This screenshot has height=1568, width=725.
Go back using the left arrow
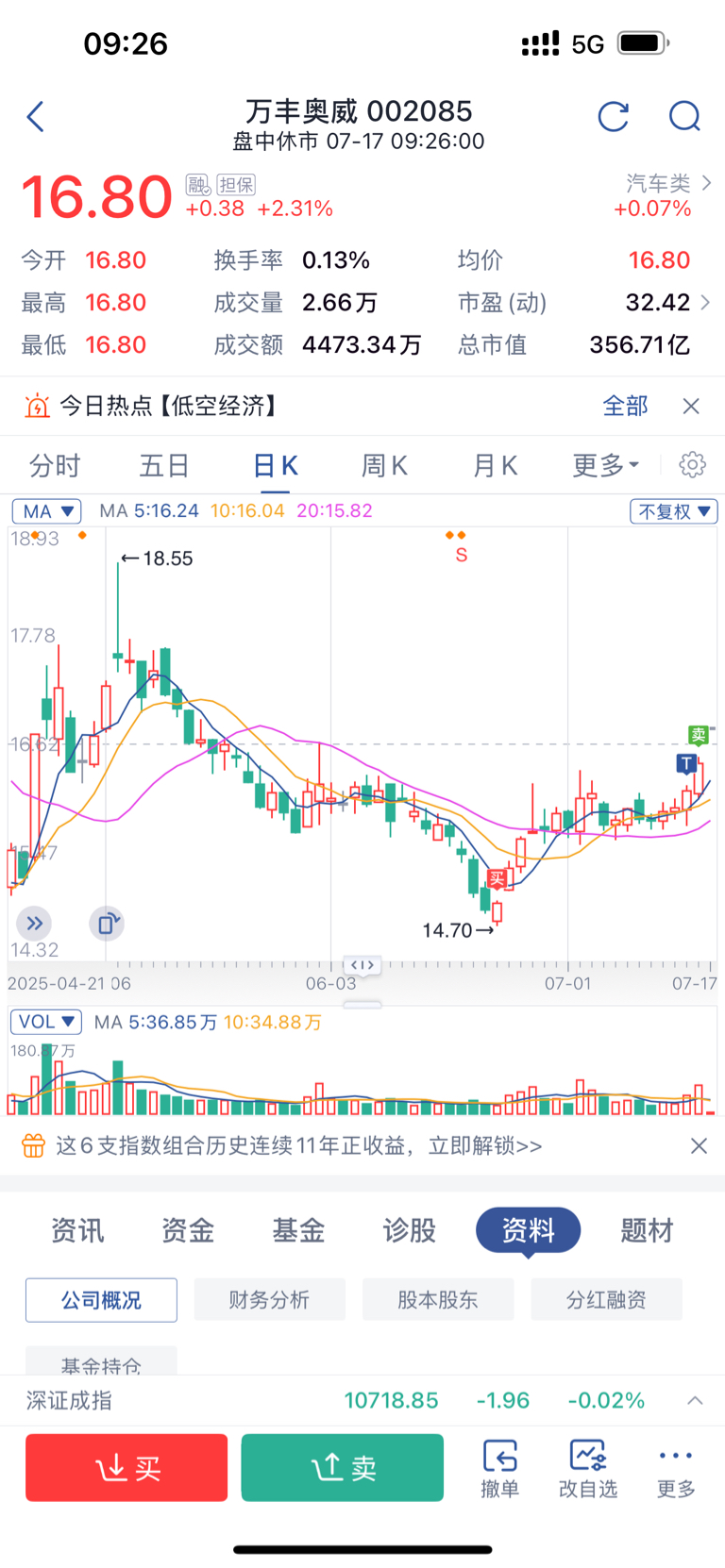[36, 117]
